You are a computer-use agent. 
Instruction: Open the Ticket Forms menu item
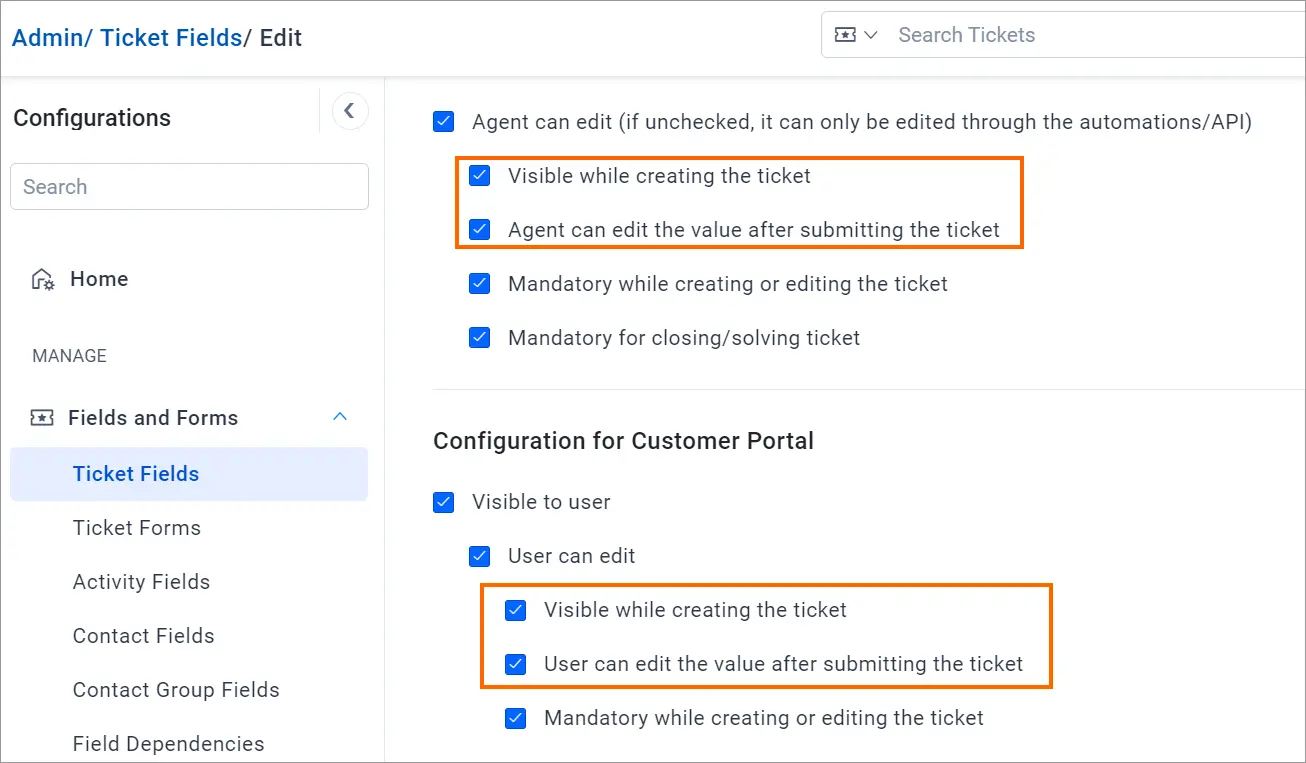137,528
